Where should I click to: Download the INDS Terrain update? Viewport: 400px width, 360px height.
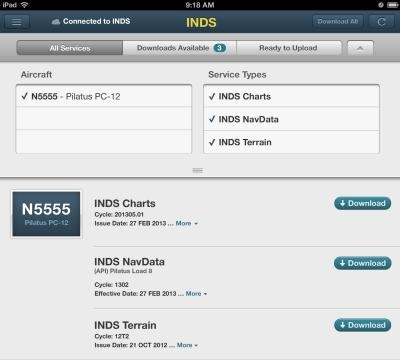(x=363, y=325)
